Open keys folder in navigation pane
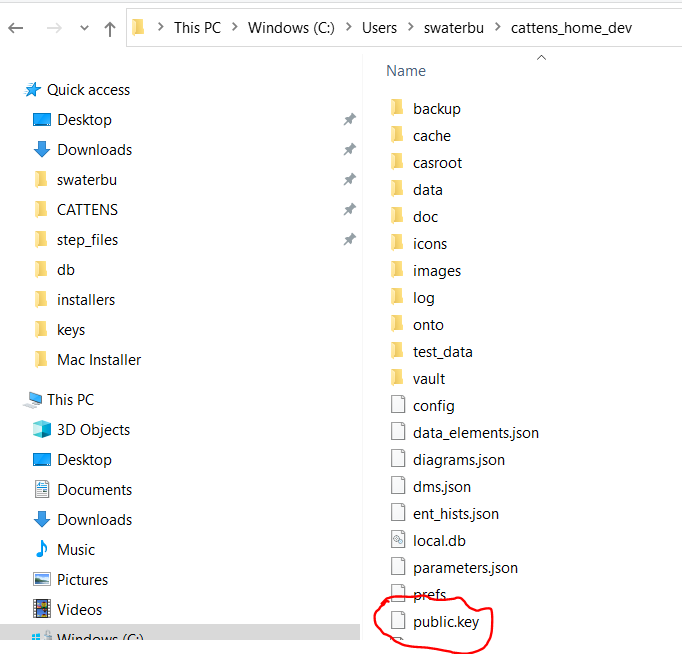 [x=71, y=330]
